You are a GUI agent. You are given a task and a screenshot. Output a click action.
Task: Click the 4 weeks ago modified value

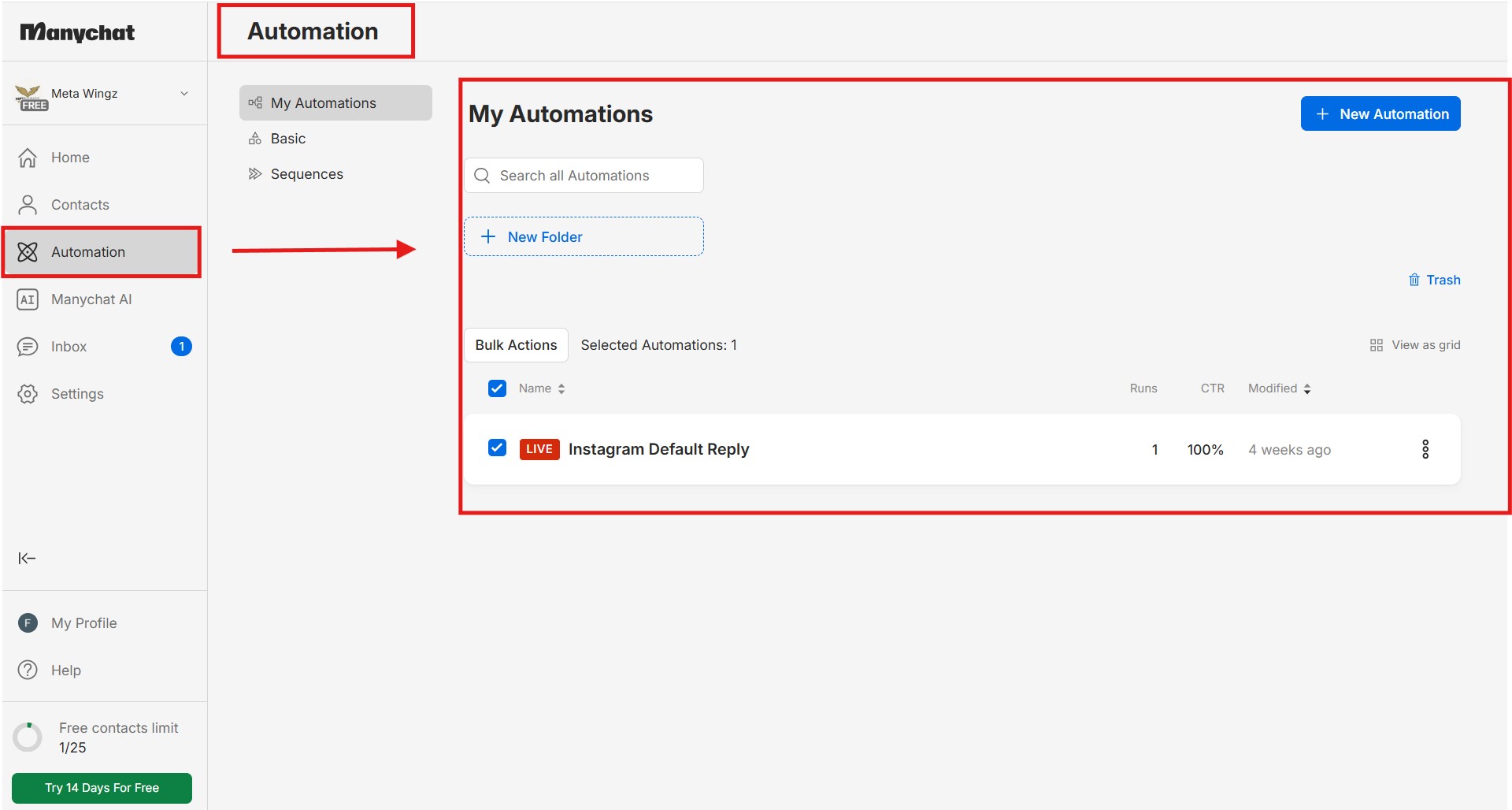tap(1289, 450)
